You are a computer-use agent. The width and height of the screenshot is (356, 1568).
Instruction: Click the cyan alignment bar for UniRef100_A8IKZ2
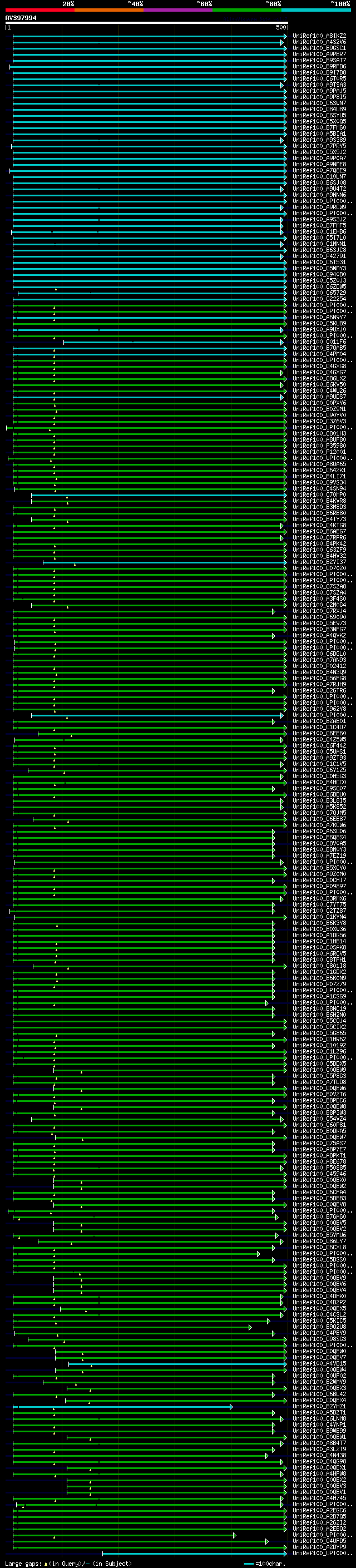tap(149, 36)
